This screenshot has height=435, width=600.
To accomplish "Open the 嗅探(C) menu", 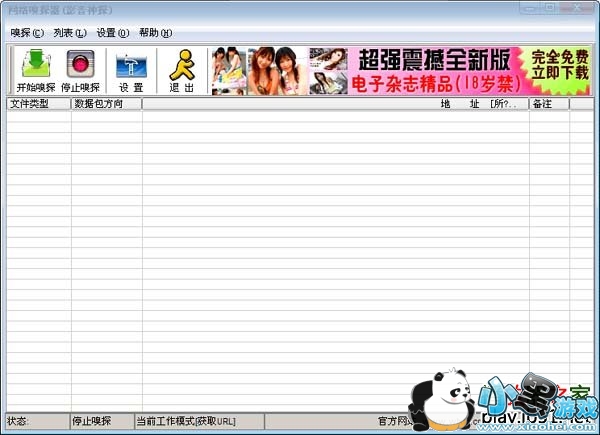I will point(27,33).
